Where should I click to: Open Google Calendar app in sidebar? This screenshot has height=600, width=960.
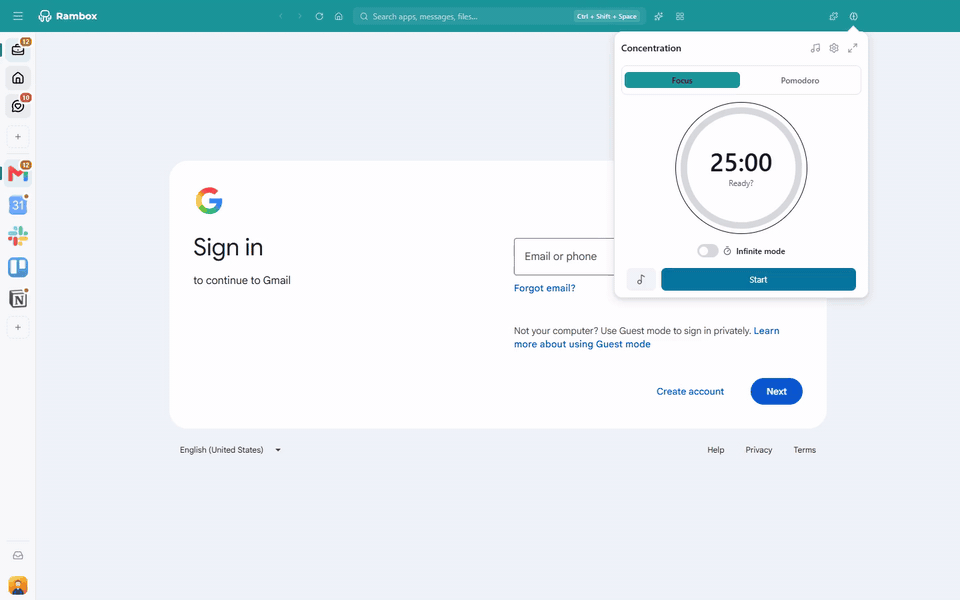18,205
